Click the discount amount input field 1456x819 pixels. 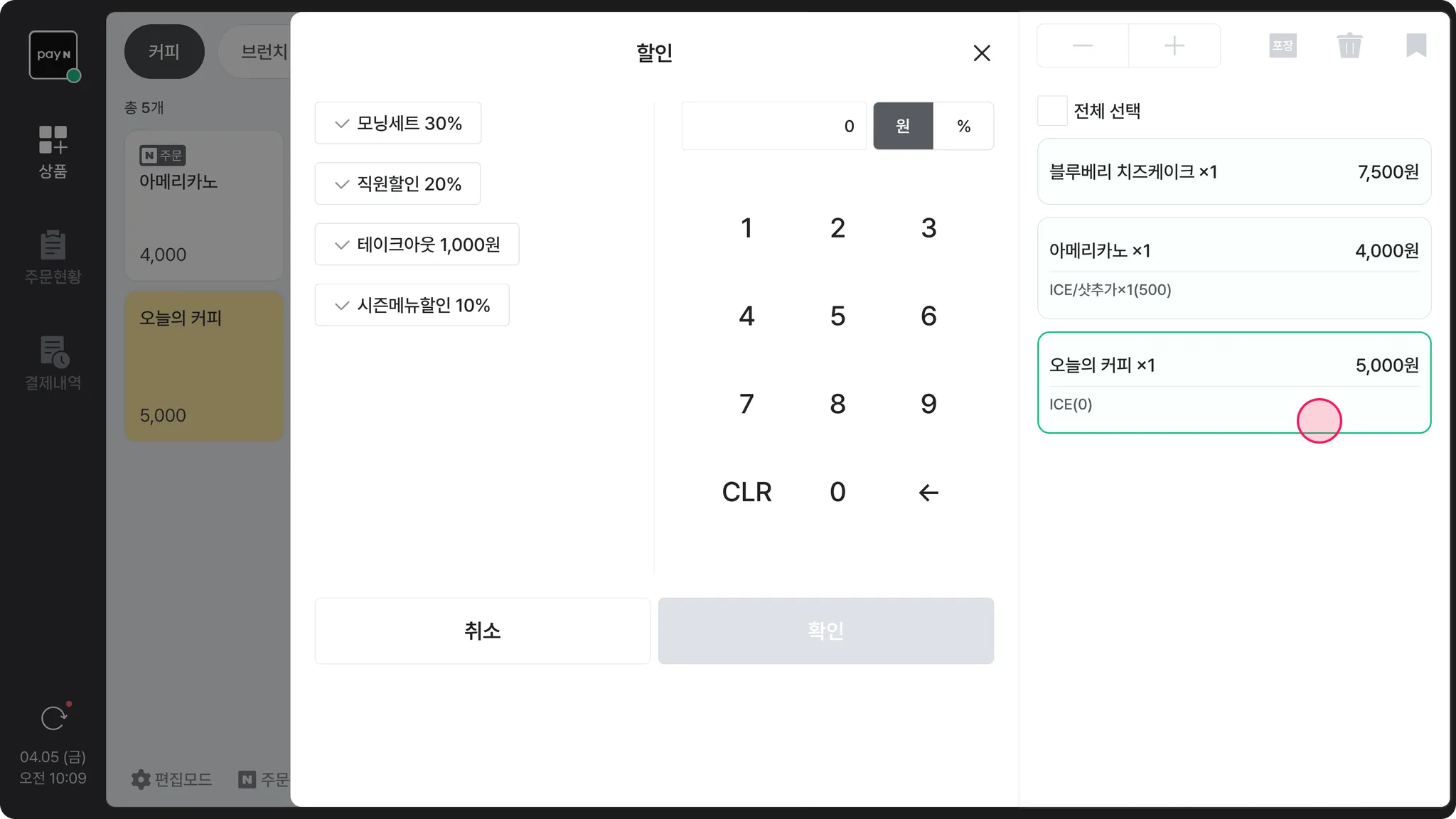tap(773, 126)
